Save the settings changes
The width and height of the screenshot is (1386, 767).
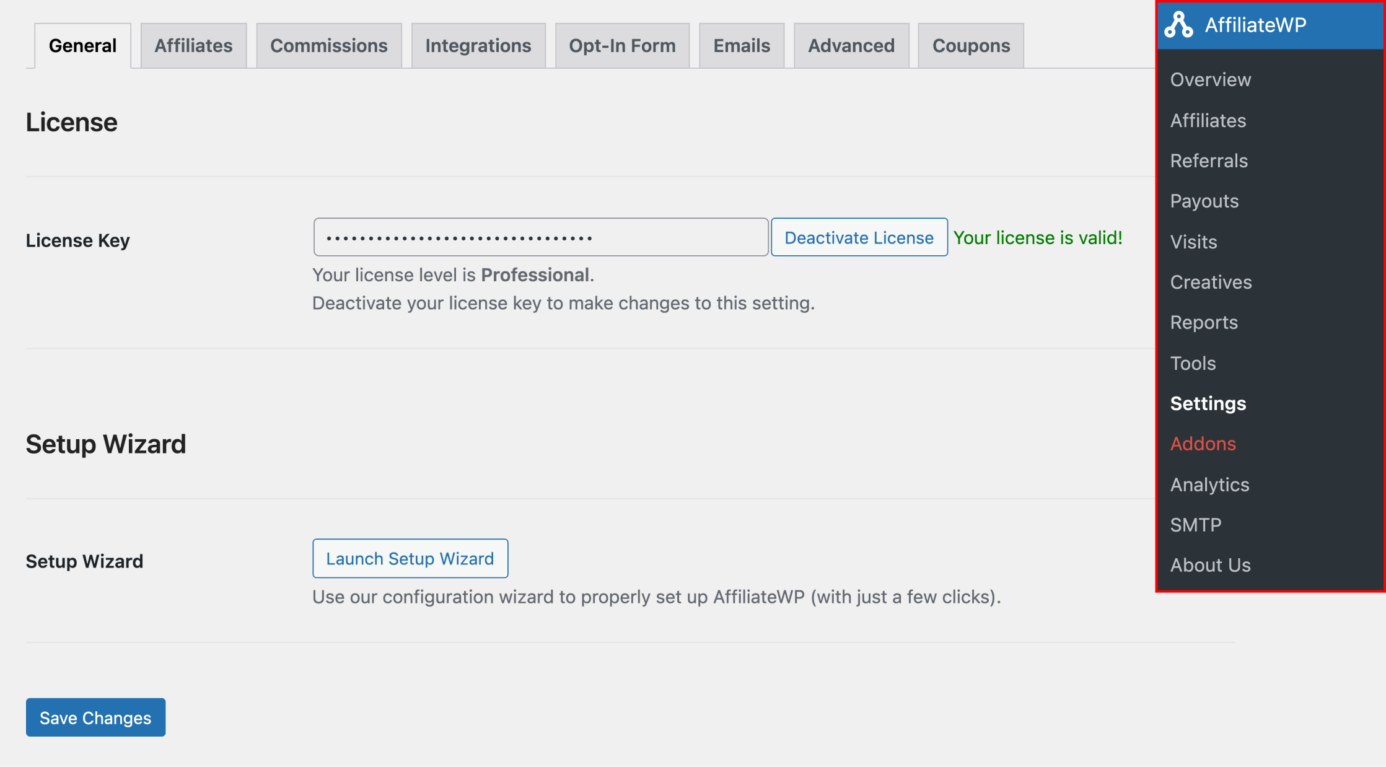pyautogui.click(x=95, y=717)
